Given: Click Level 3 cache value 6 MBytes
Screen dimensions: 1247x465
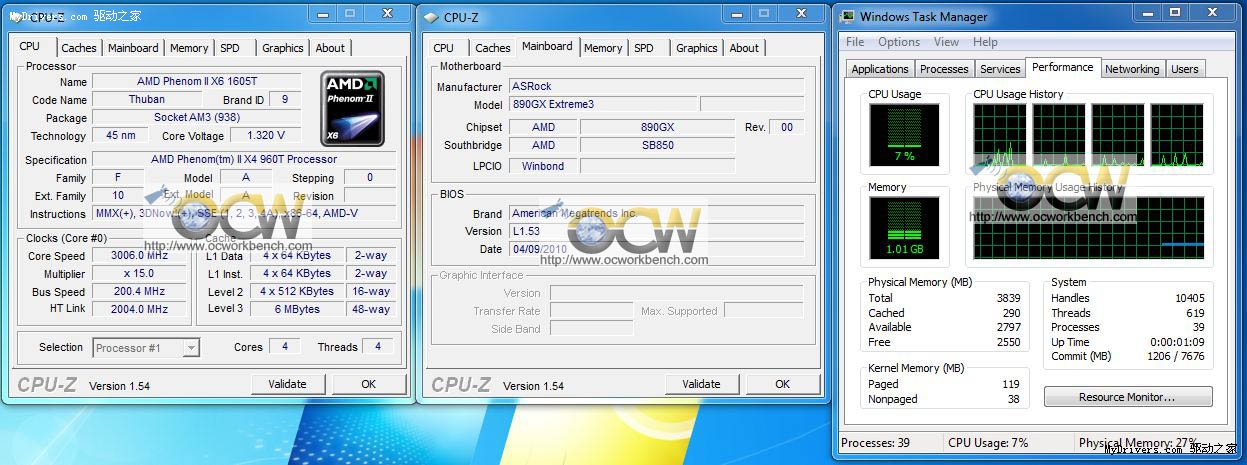Looking at the screenshot, I should tap(297, 309).
